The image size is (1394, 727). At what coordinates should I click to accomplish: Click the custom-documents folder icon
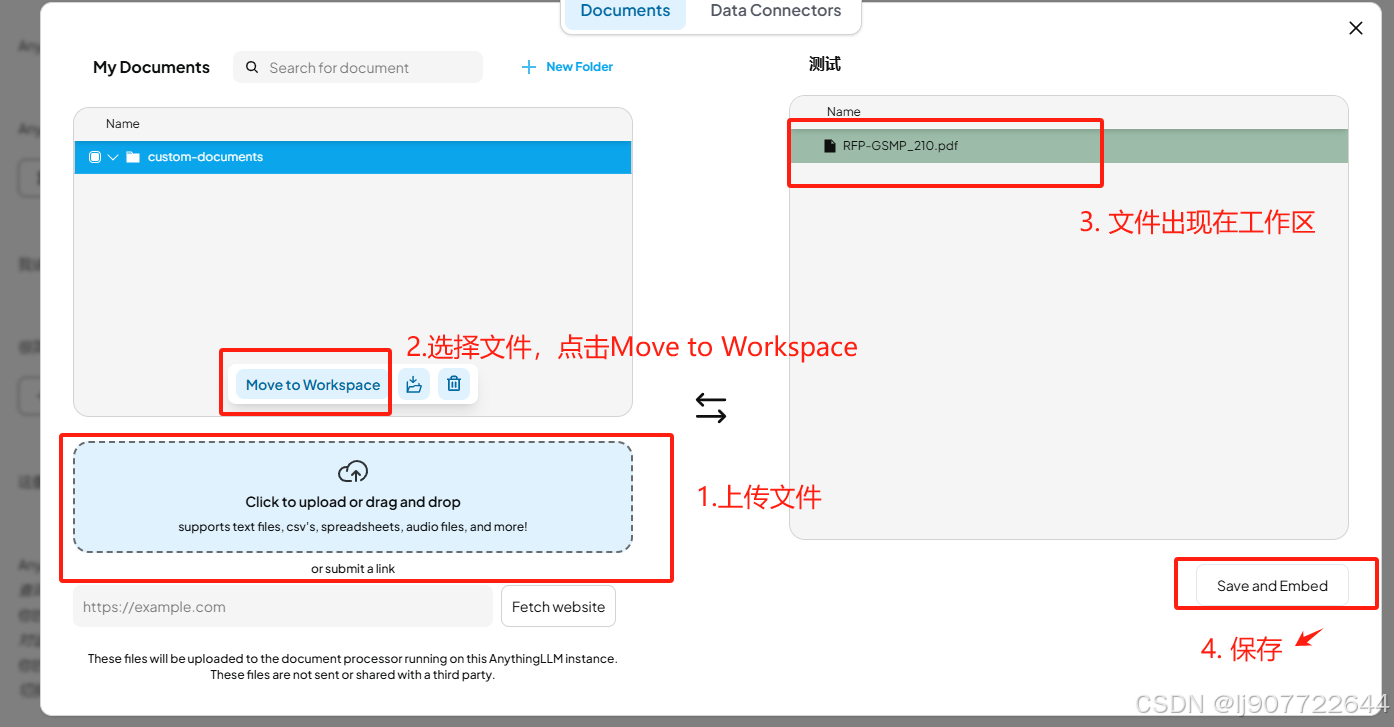(133, 157)
